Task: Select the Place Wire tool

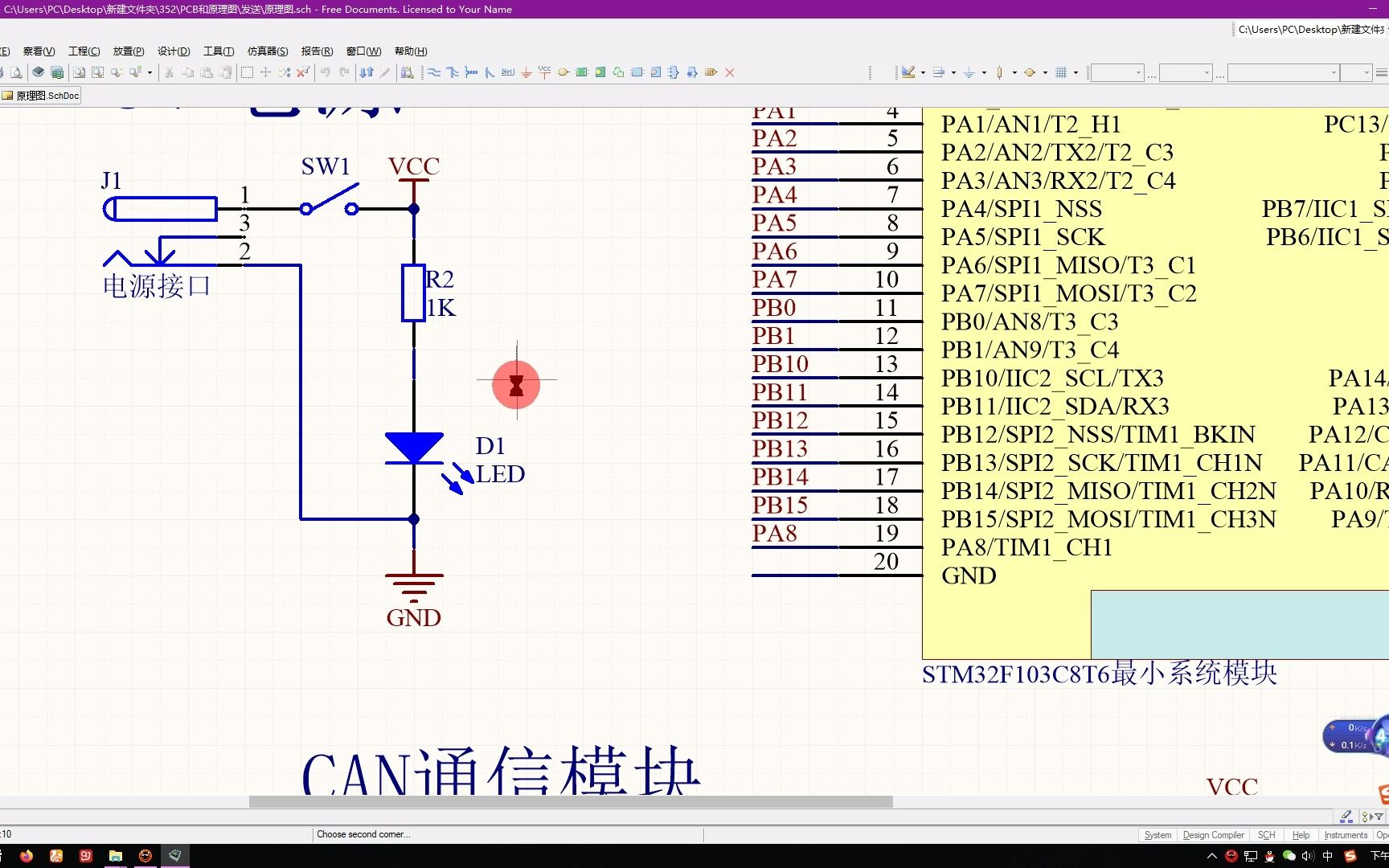Action: (x=432, y=72)
